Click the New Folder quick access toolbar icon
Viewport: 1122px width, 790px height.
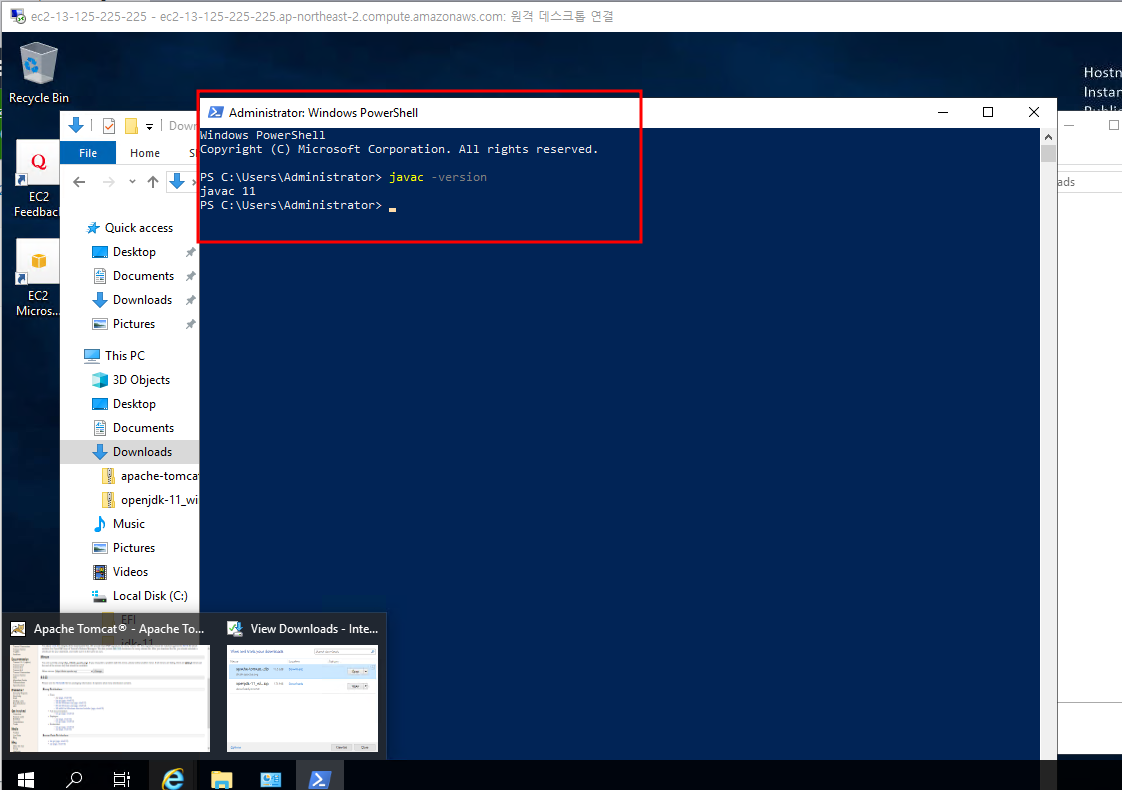pos(131,126)
